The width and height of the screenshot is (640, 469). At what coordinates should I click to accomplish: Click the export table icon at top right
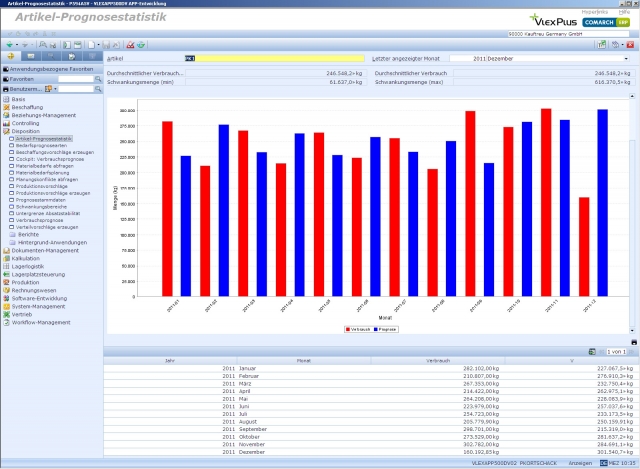[x=602, y=45]
